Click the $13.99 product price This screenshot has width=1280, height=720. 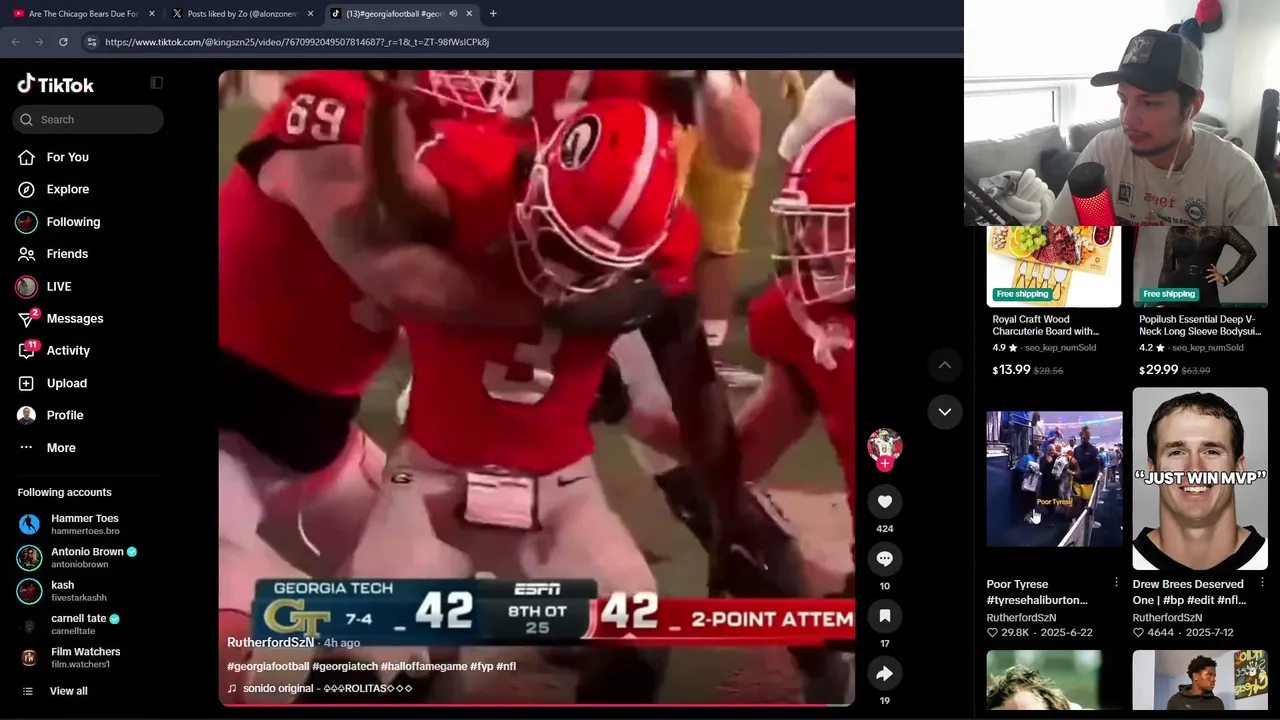point(1011,370)
